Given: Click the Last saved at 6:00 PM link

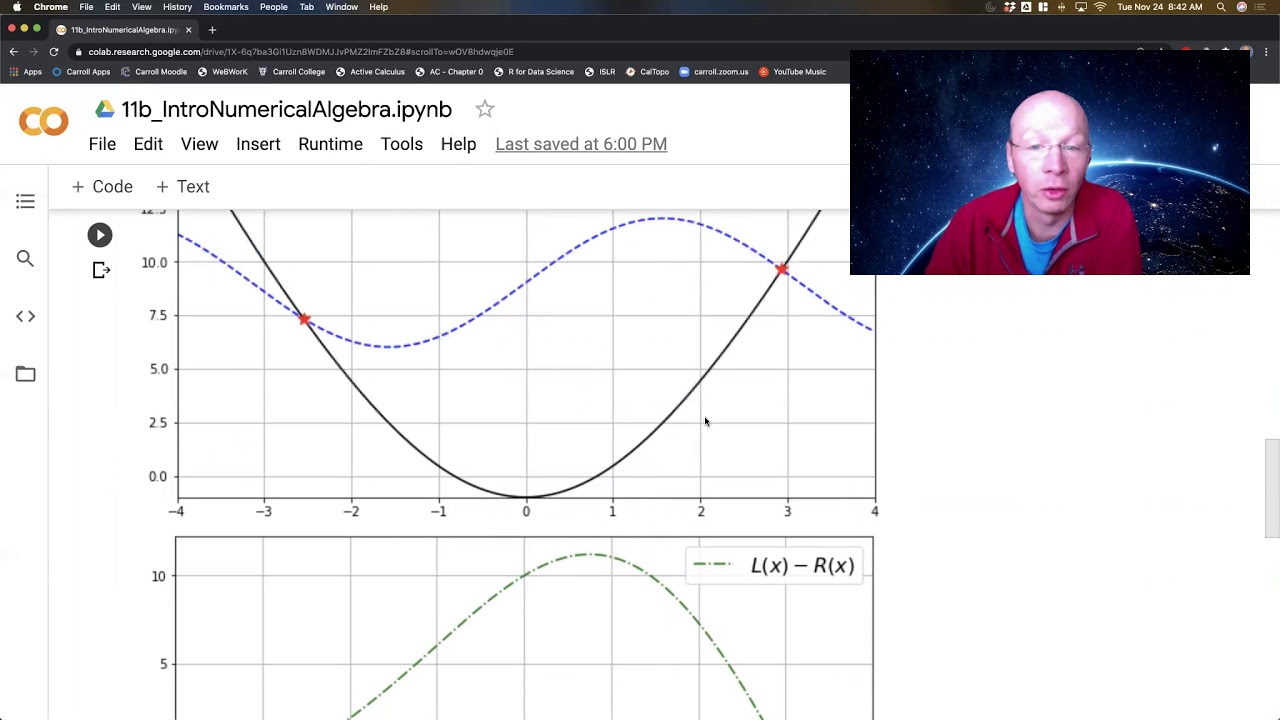Looking at the screenshot, I should pyautogui.click(x=581, y=144).
